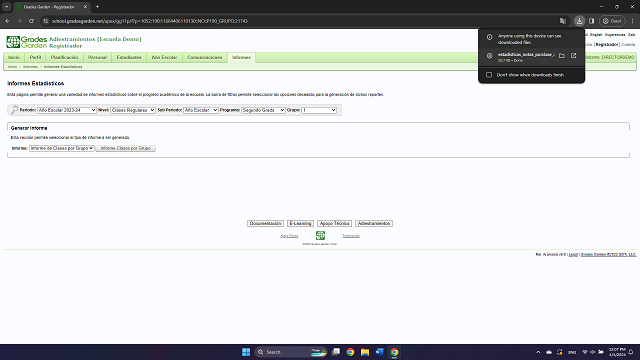This screenshot has width=640, height=360.
Task: Switch to the Personal tab
Action: [97, 58]
